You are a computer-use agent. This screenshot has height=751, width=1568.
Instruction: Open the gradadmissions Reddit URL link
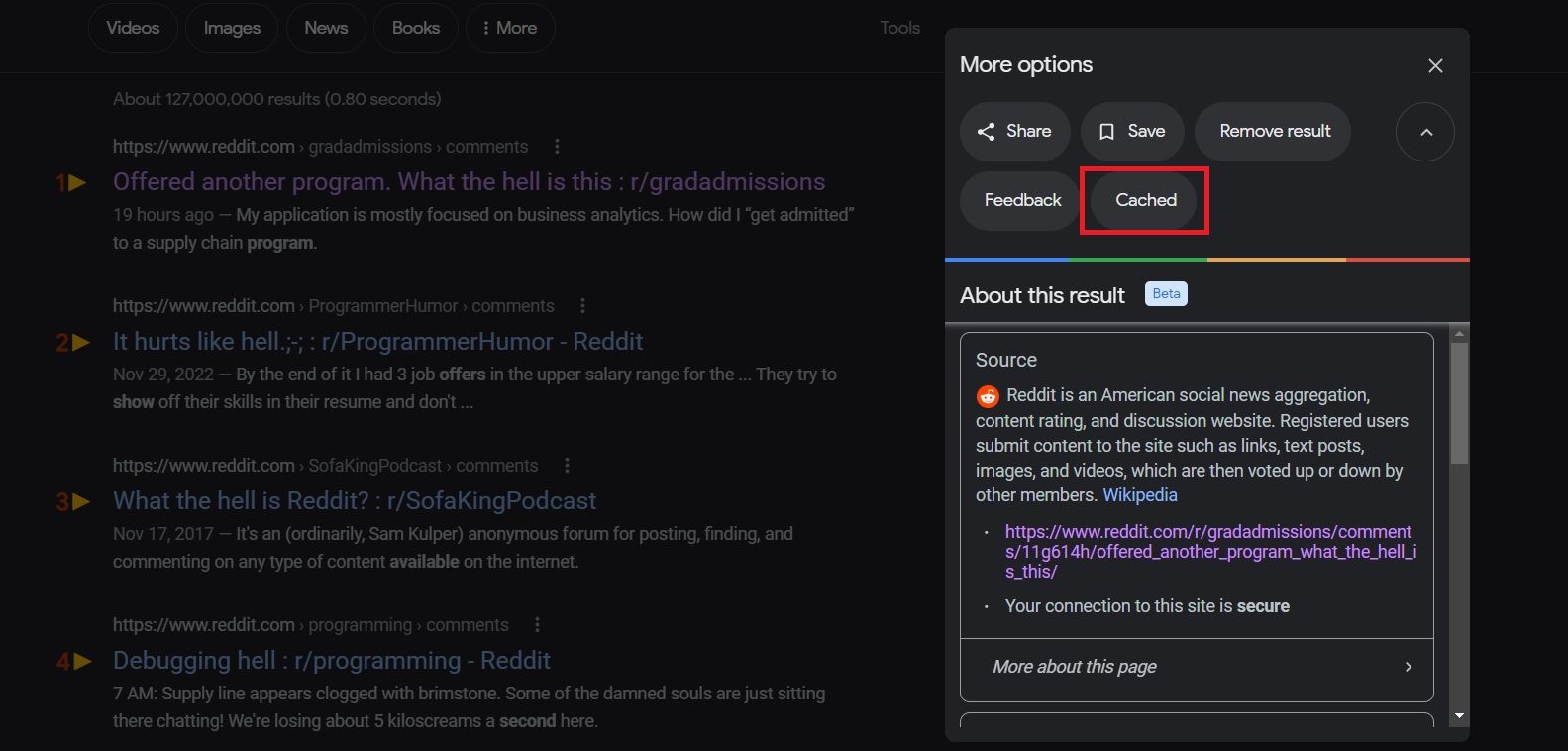point(1209,551)
